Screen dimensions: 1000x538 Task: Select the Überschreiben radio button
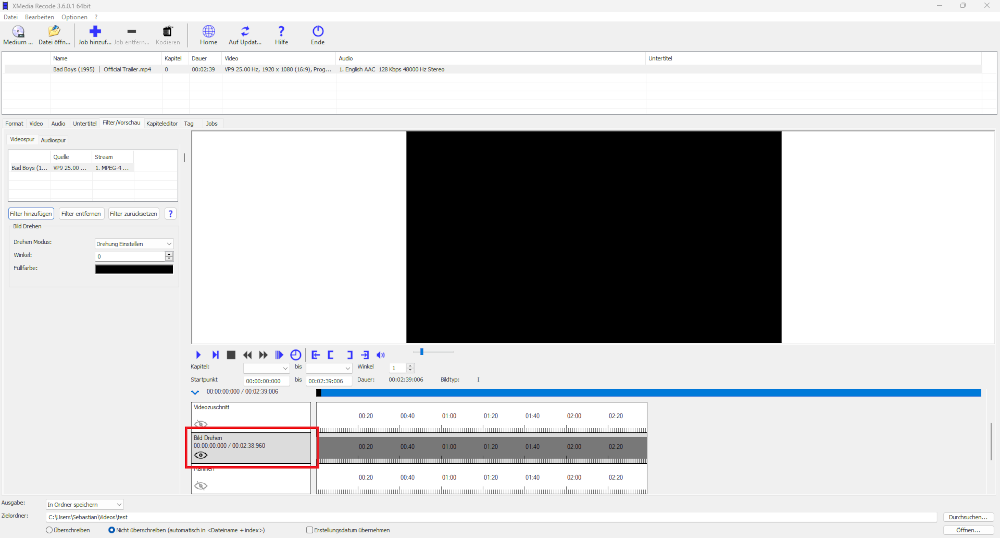(x=49, y=530)
